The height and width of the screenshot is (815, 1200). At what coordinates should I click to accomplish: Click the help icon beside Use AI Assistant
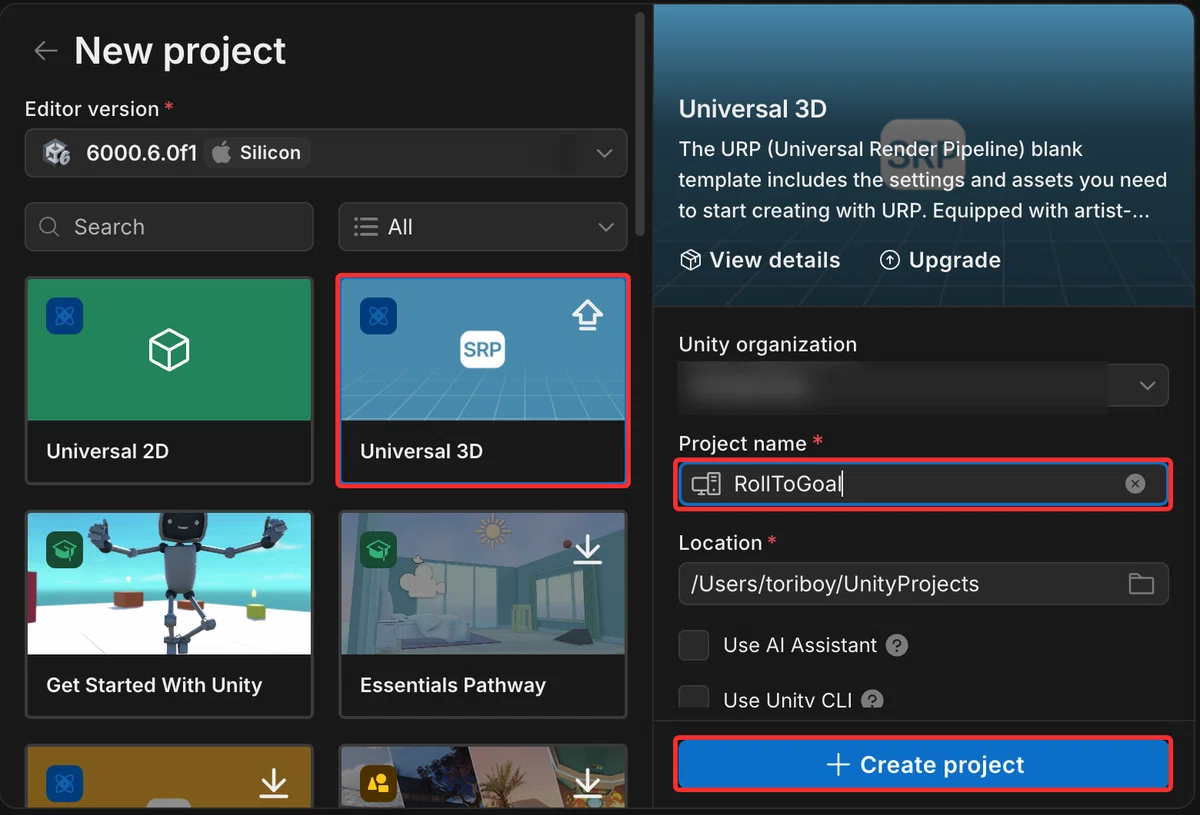point(897,645)
